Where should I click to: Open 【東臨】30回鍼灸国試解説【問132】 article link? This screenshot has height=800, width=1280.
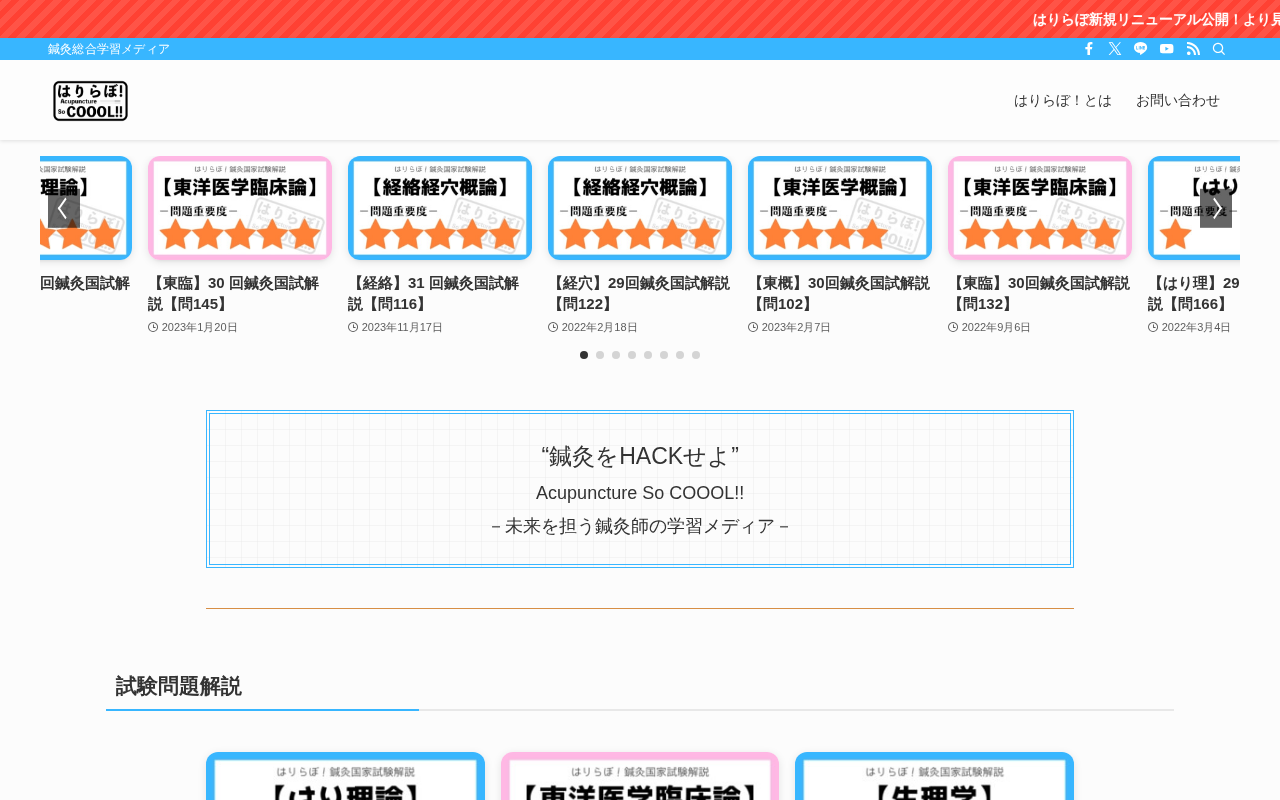point(1039,293)
